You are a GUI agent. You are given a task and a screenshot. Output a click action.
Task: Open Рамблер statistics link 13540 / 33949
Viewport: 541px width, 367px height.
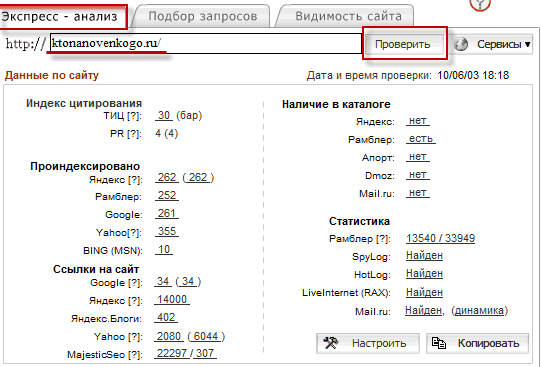[440, 238]
